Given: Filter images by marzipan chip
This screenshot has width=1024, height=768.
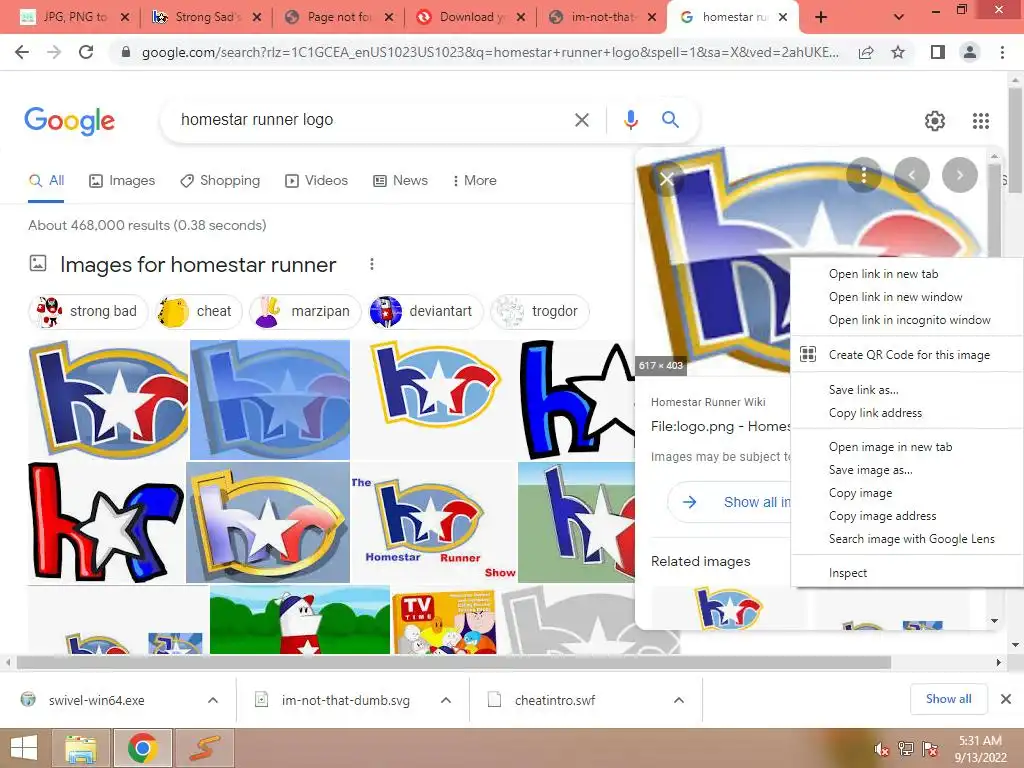Looking at the screenshot, I should (x=305, y=312).
